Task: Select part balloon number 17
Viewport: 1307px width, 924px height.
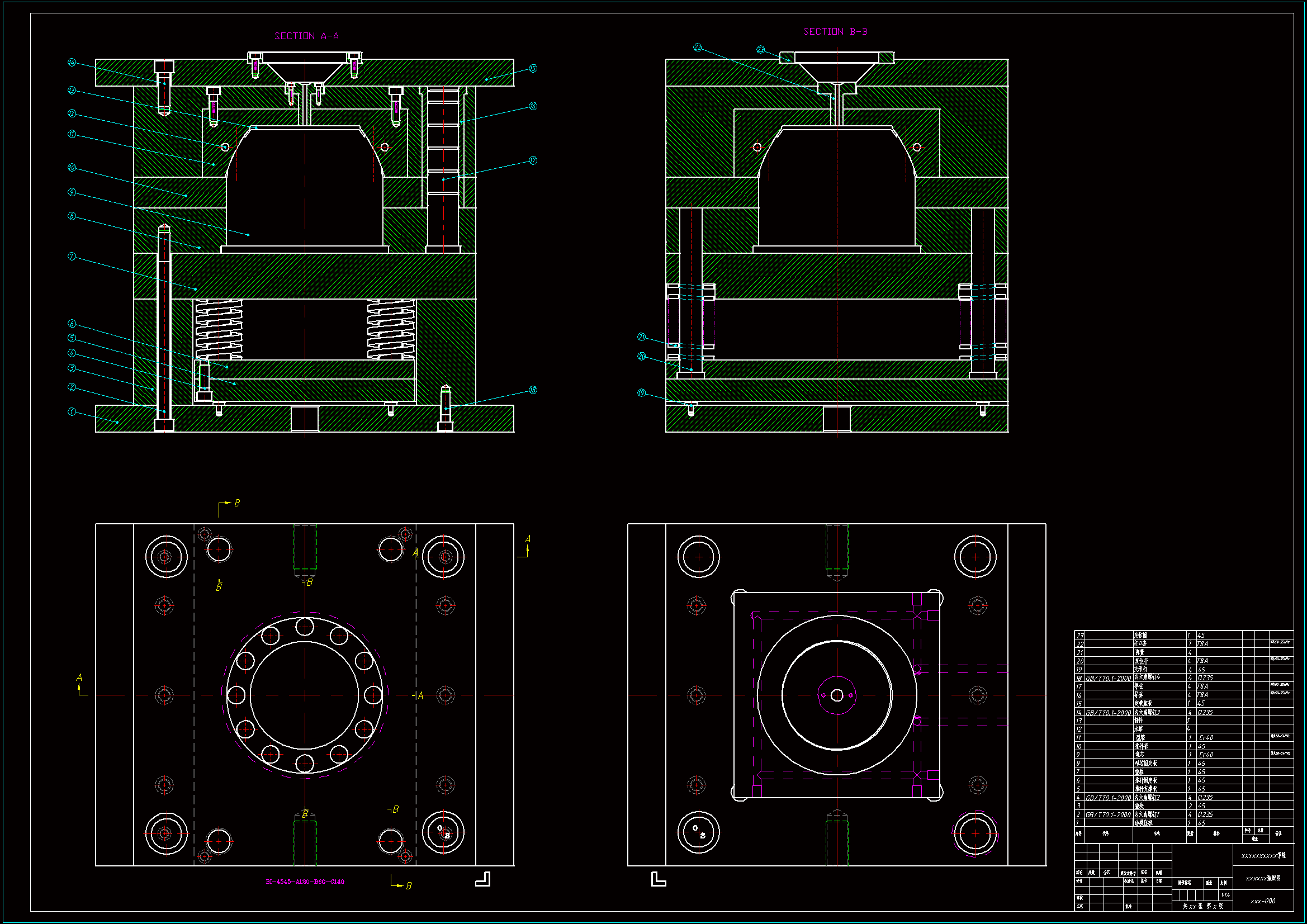Action: coord(533,160)
